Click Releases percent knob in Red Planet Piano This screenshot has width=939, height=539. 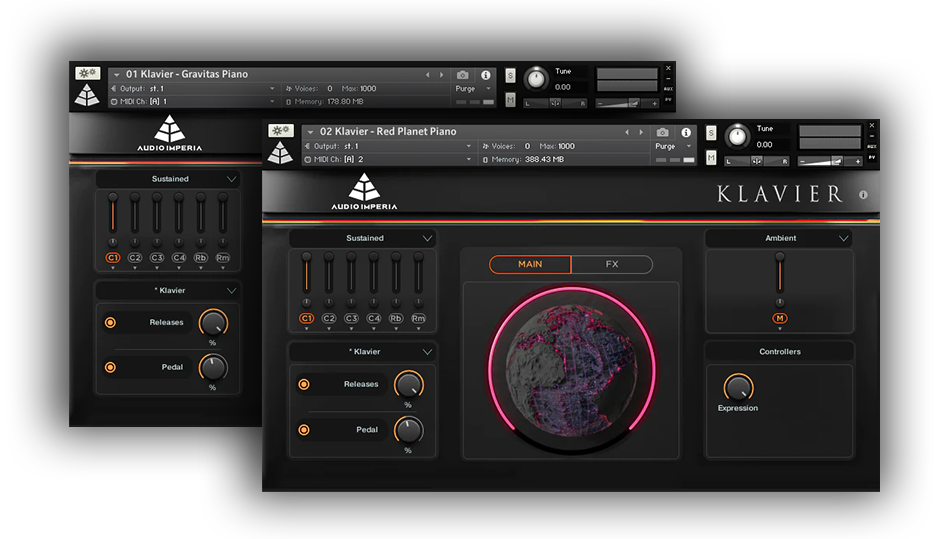[408, 384]
